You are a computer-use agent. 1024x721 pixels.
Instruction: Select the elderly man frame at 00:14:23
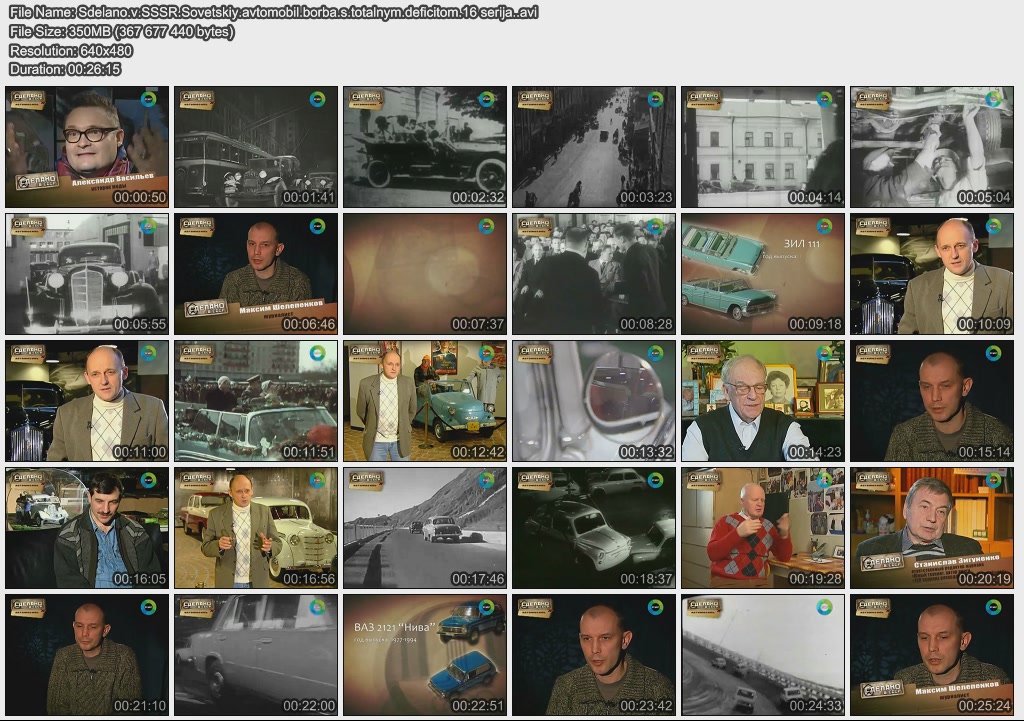(x=763, y=401)
